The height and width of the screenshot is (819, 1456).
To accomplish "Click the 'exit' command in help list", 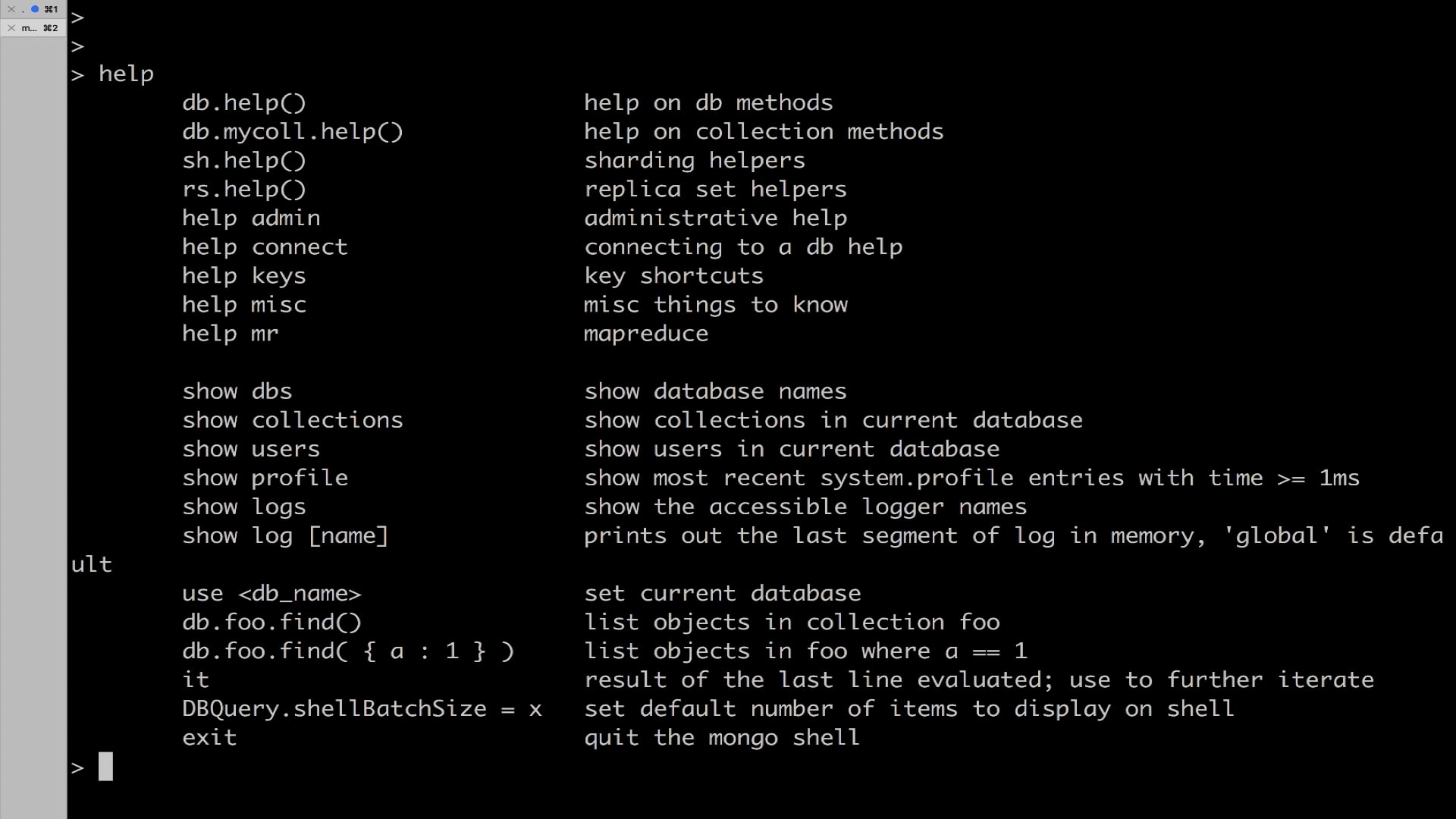I will coord(209,738).
